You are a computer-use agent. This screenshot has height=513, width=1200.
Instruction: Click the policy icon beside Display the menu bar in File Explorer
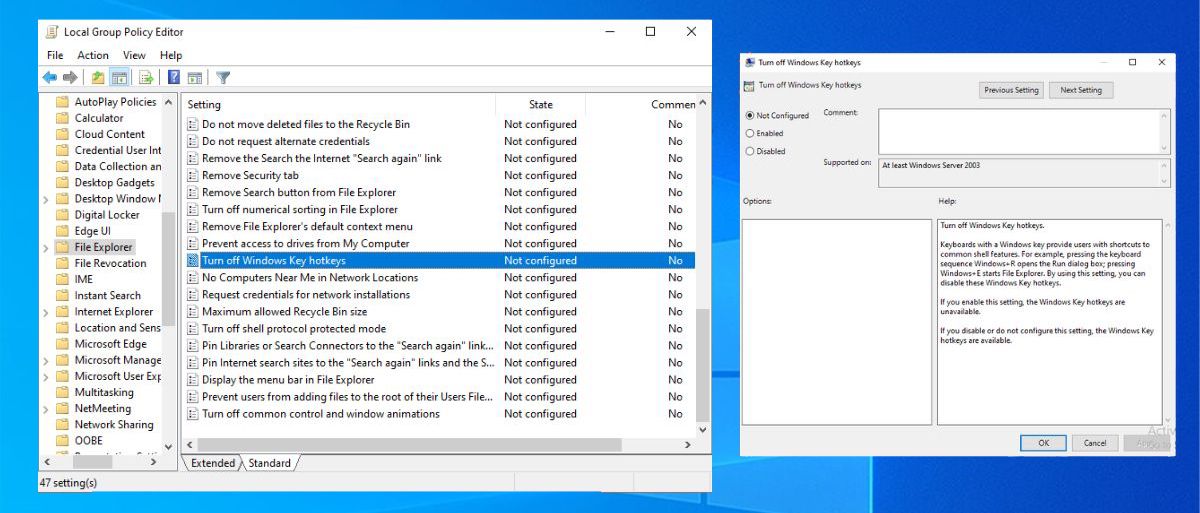[193, 379]
